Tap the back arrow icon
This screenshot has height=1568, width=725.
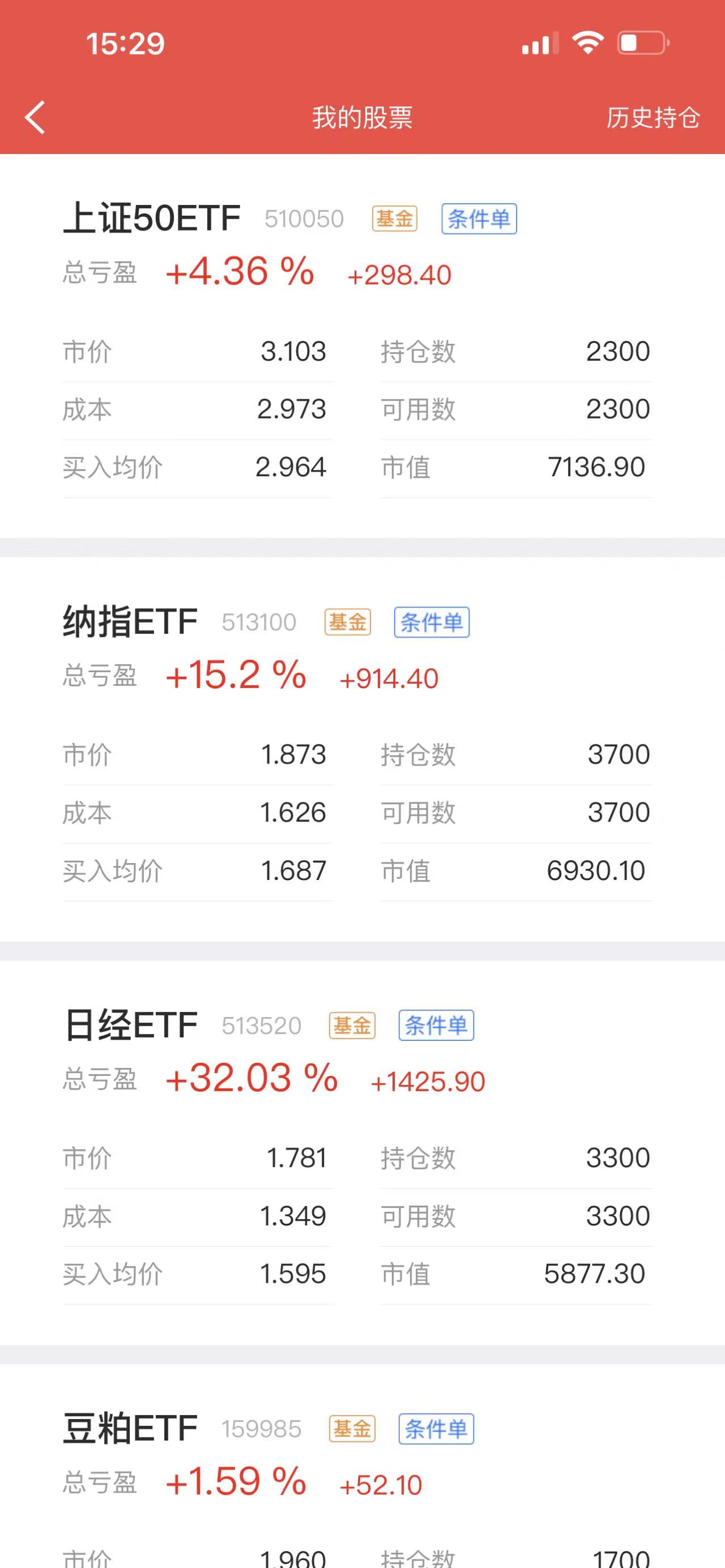(x=35, y=117)
